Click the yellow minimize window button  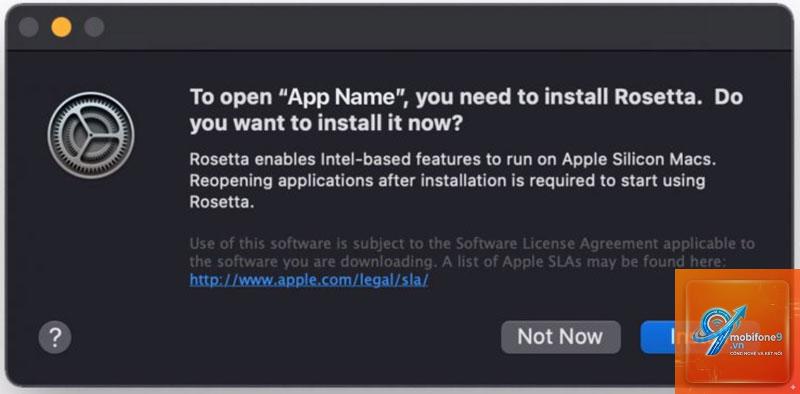coord(61,27)
